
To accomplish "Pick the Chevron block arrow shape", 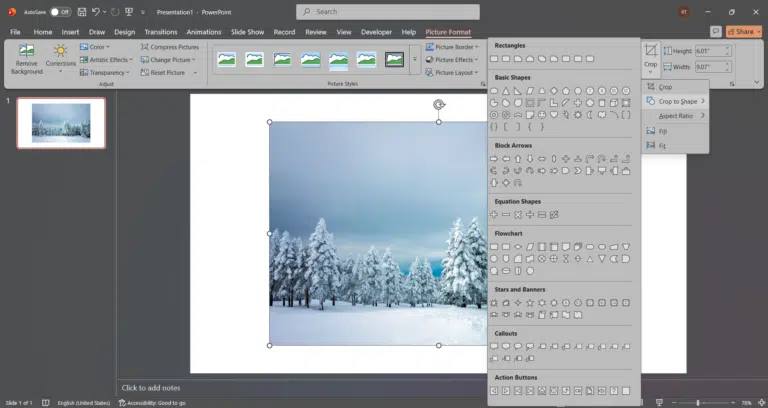I will (578, 171).
